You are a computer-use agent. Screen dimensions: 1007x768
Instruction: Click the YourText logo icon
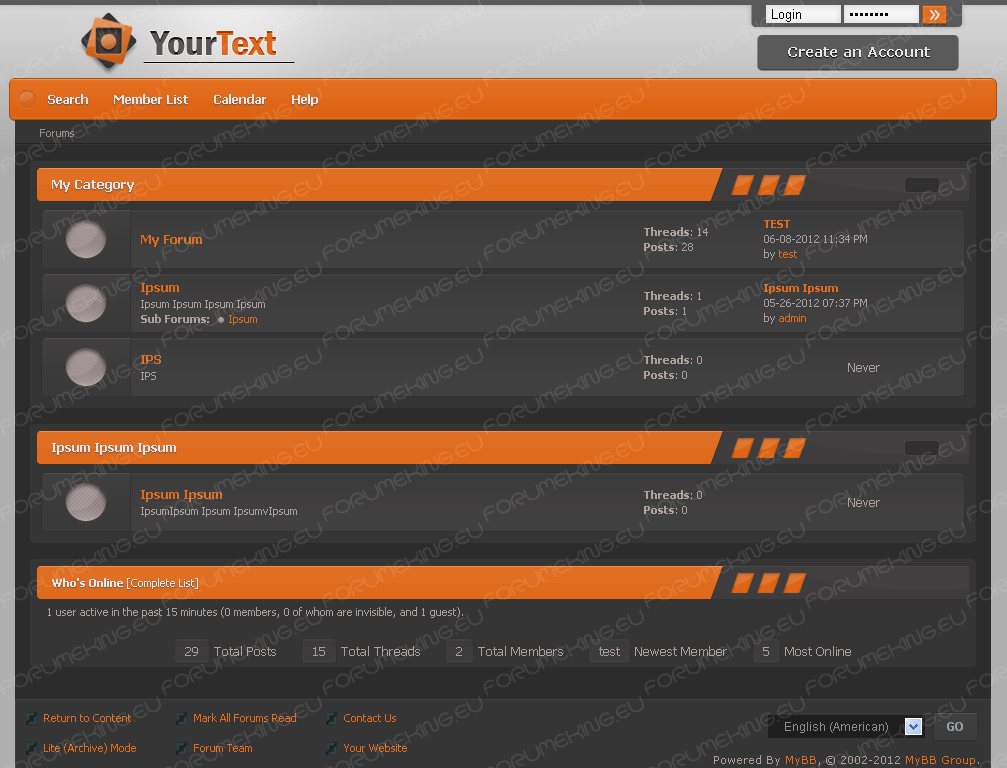pos(108,41)
